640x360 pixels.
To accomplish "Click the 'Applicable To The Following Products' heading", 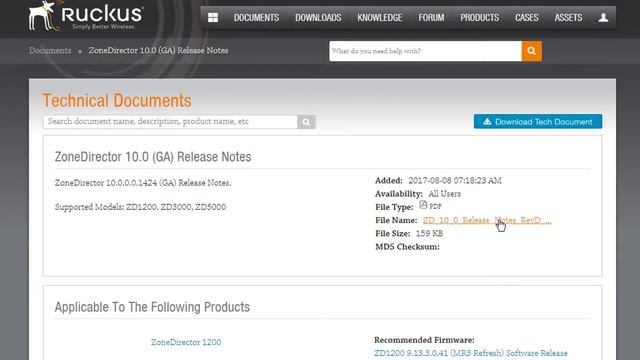I will [x=152, y=307].
